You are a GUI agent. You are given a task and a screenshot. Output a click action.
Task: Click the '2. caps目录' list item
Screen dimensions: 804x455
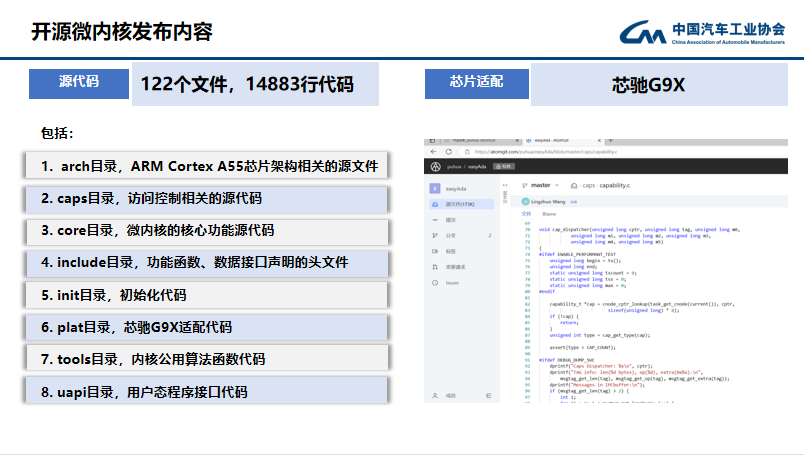tap(206, 199)
